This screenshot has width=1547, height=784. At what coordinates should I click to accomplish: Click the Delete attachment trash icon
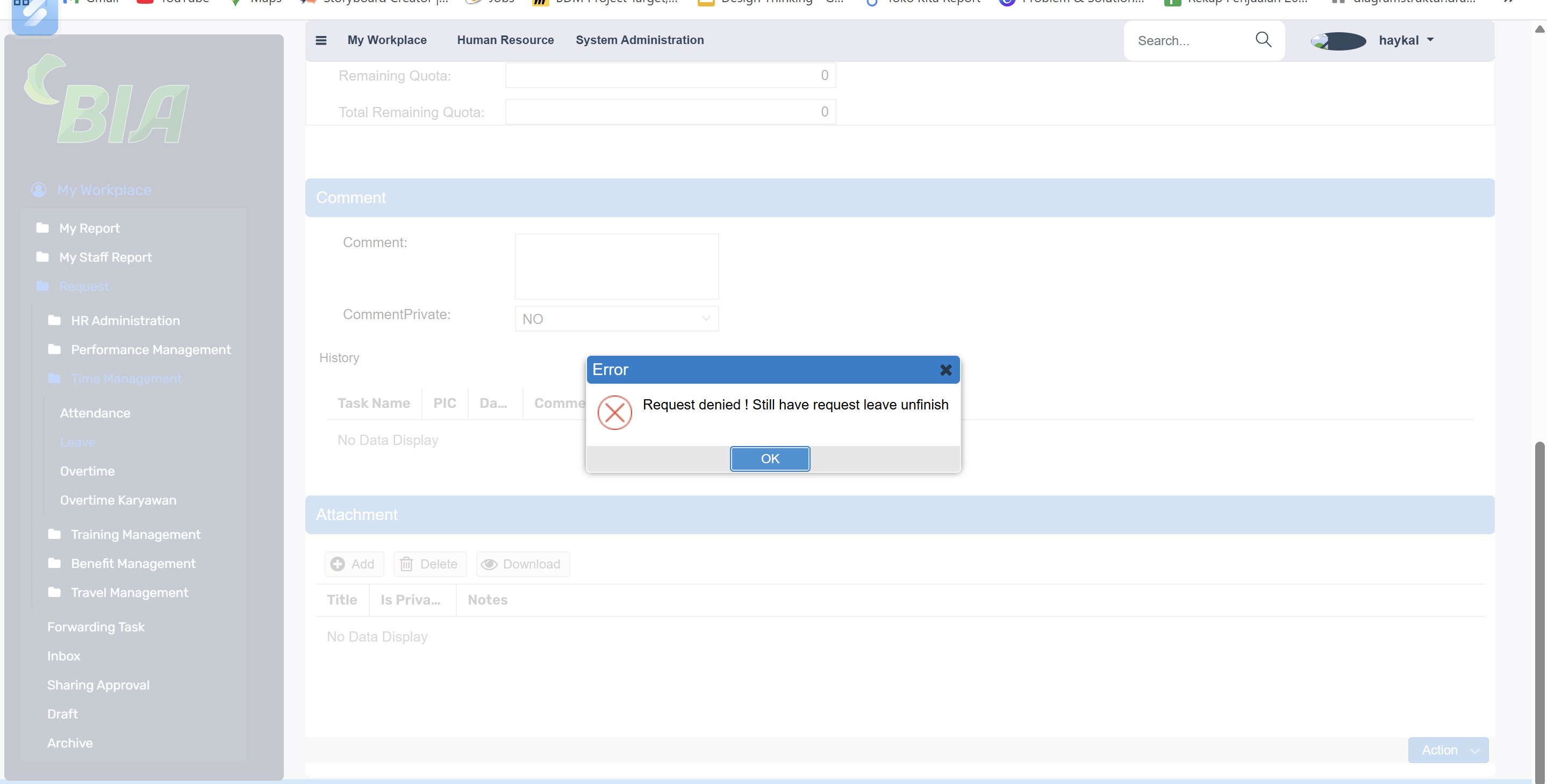[406, 564]
